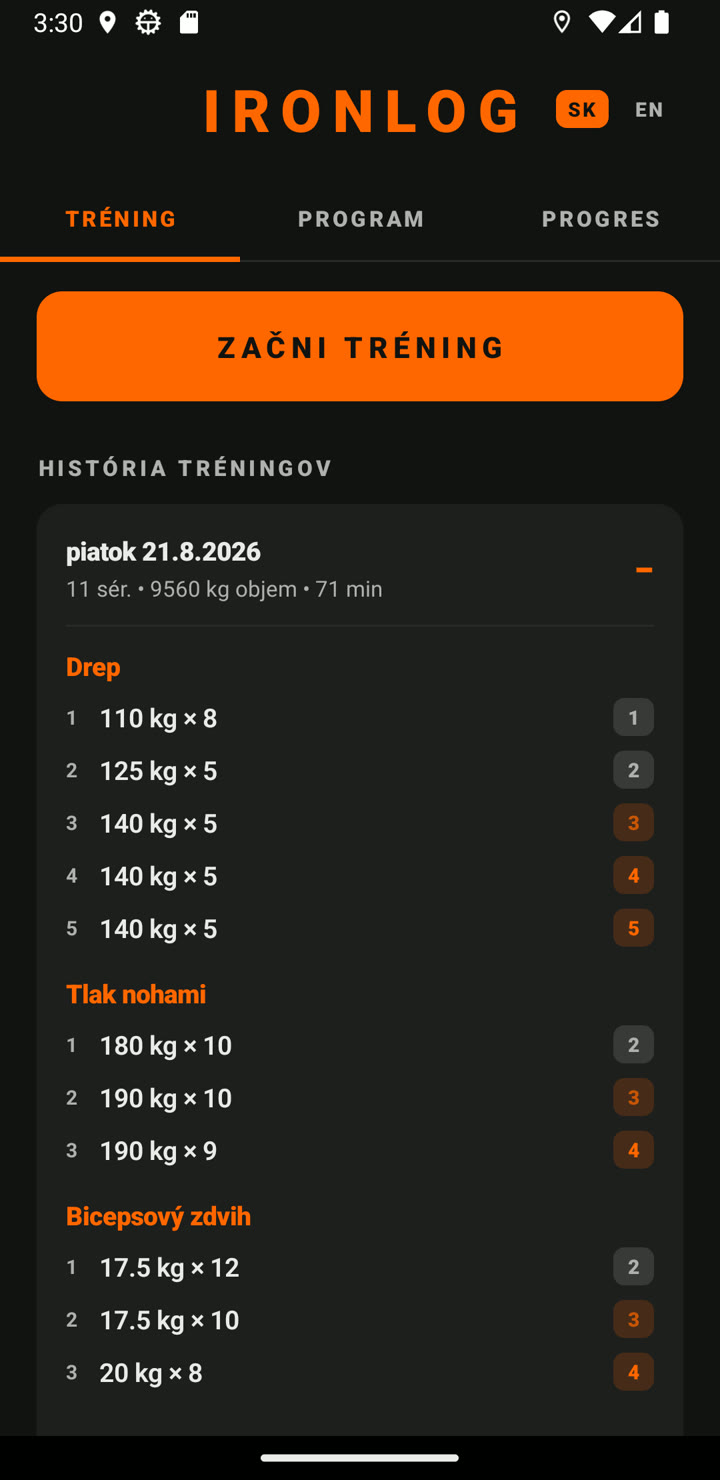
Task: Tap the Wi-Fi signal status icon
Action: click(601, 23)
